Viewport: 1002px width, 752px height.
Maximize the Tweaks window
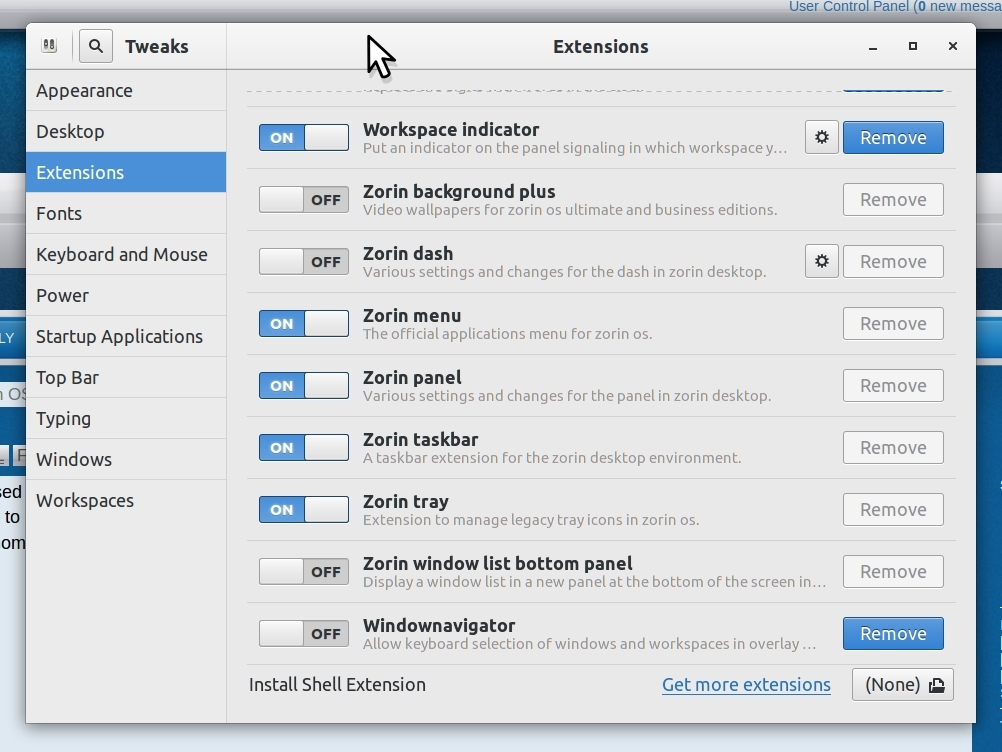point(913,46)
